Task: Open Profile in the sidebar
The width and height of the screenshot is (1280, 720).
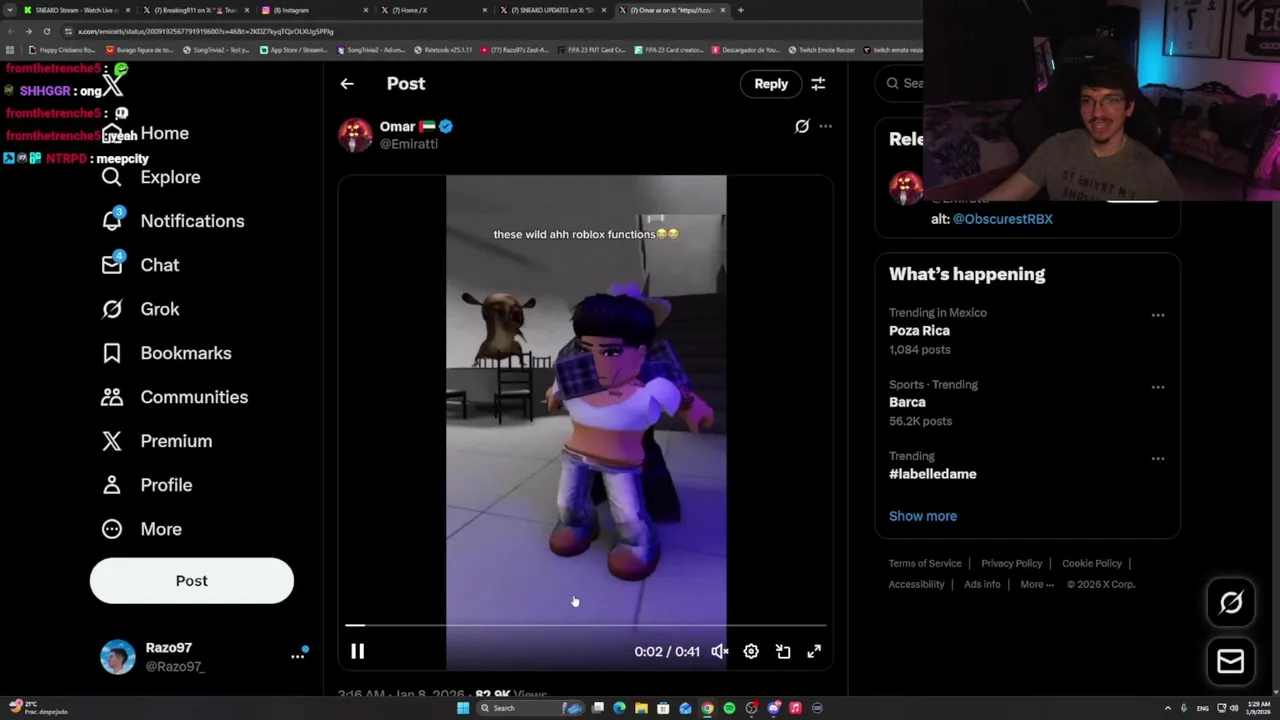Action: coord(146,485)
